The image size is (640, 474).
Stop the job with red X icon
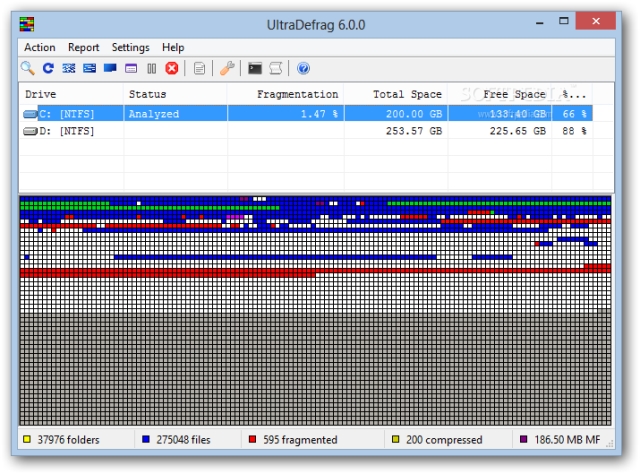tap(172, 68)
